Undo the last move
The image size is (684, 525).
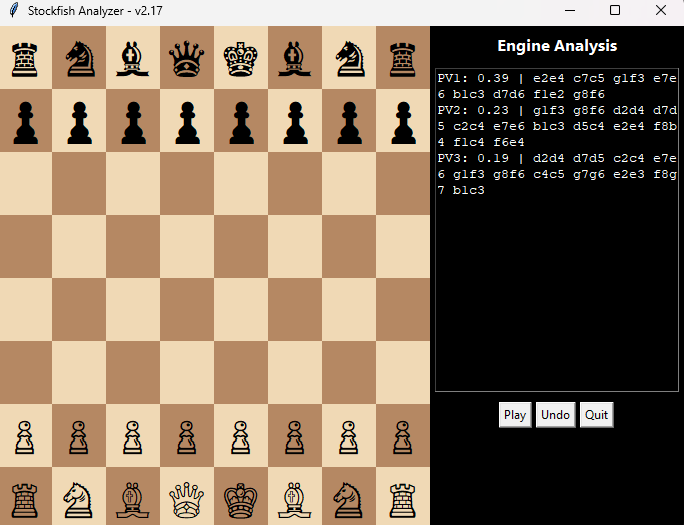[555, 415]
